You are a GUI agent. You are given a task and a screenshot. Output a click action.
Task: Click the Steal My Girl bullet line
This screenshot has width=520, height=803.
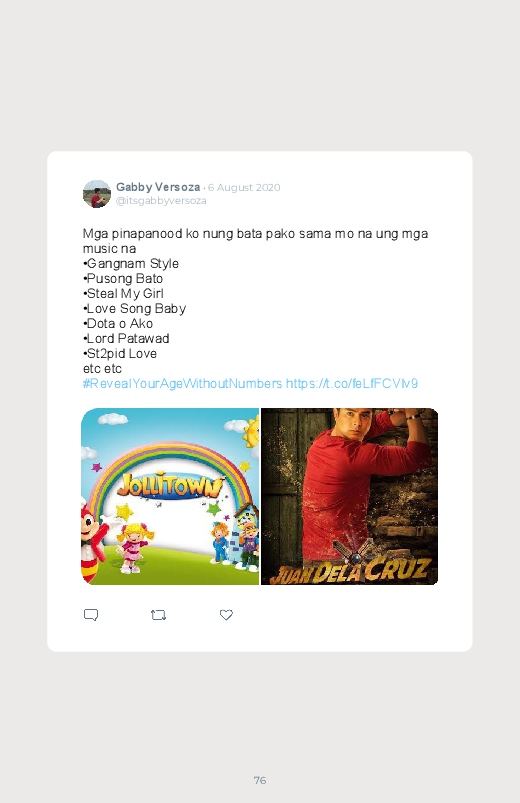click(x=123, y=293)
